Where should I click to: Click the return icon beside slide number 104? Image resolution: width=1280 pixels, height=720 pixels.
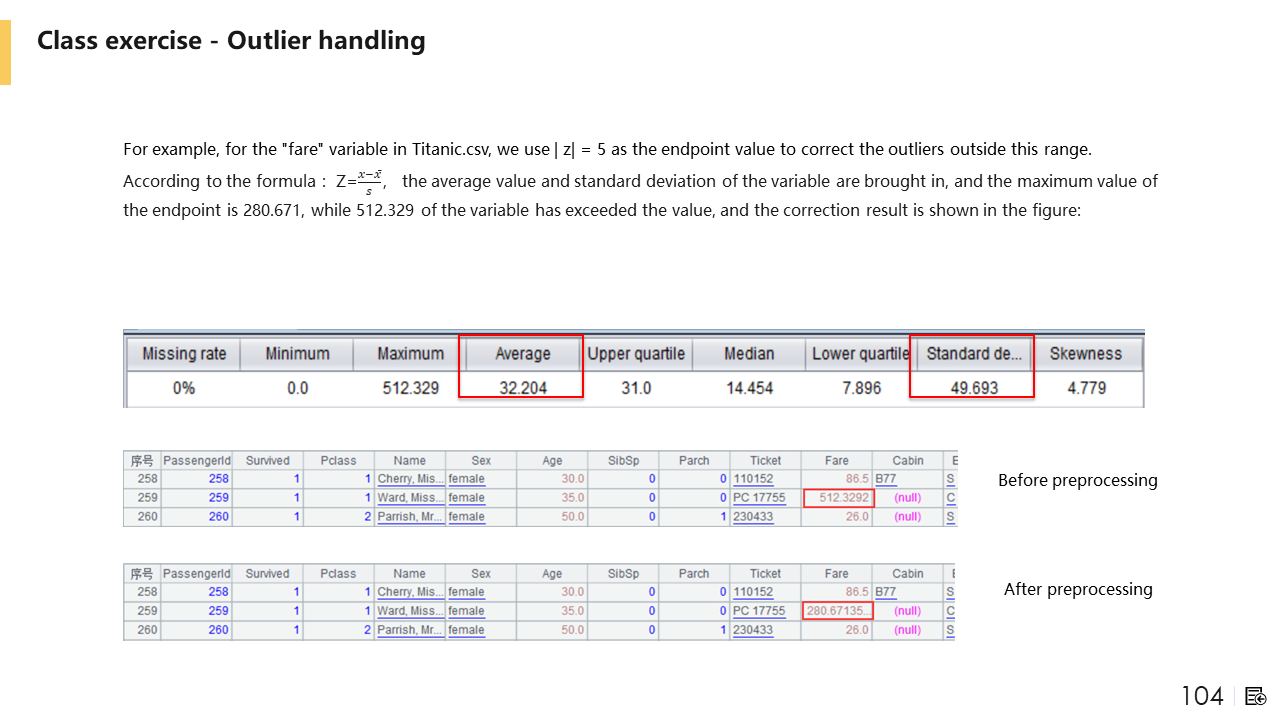click(x=1256, y=696)
